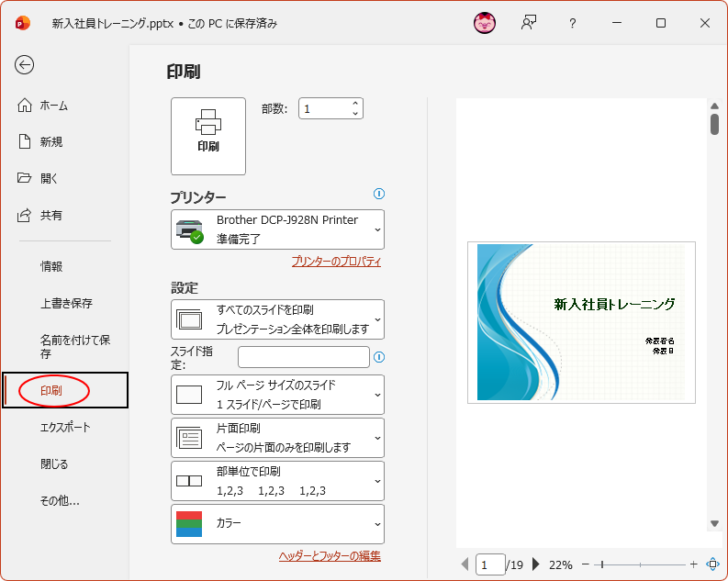
Task: Click the info icon beside スライド指定 field
Action: 379,357
